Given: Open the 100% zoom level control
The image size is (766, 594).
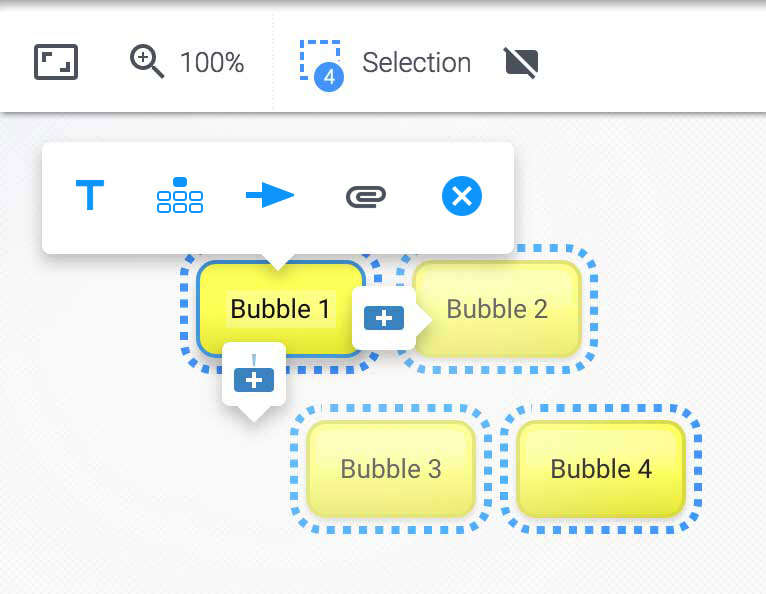Looking at the screenshot, I should [x=212, y=63].
